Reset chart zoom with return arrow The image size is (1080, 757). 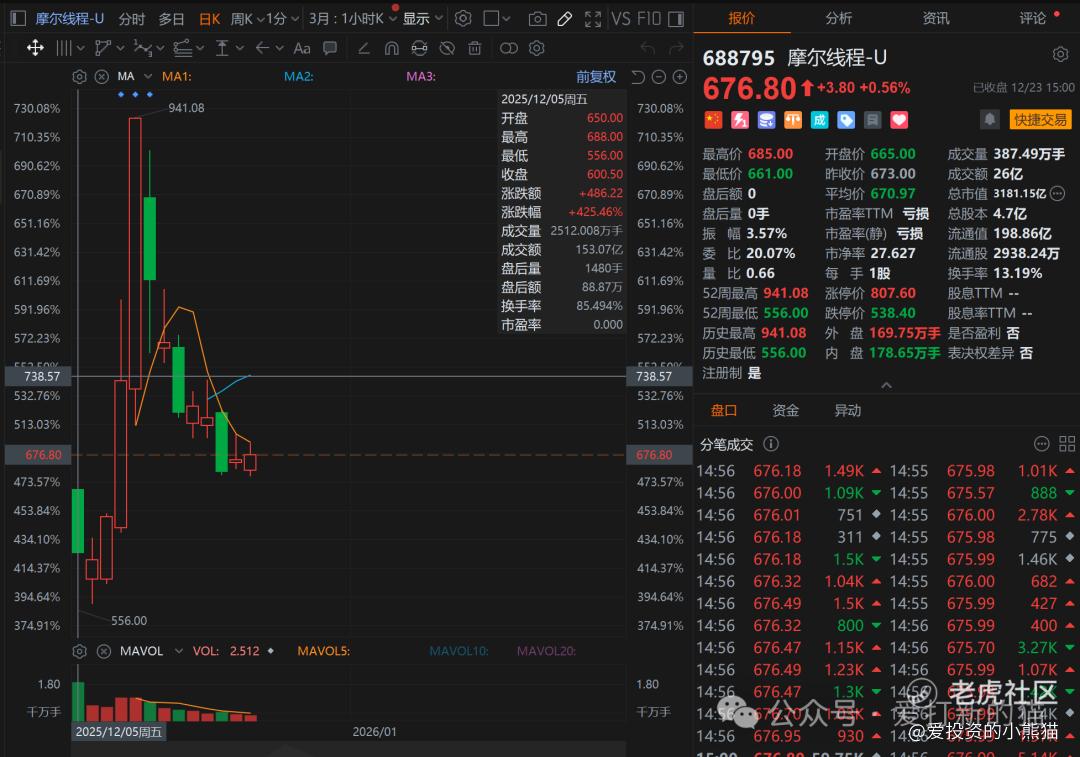click(x=638, y=76)
